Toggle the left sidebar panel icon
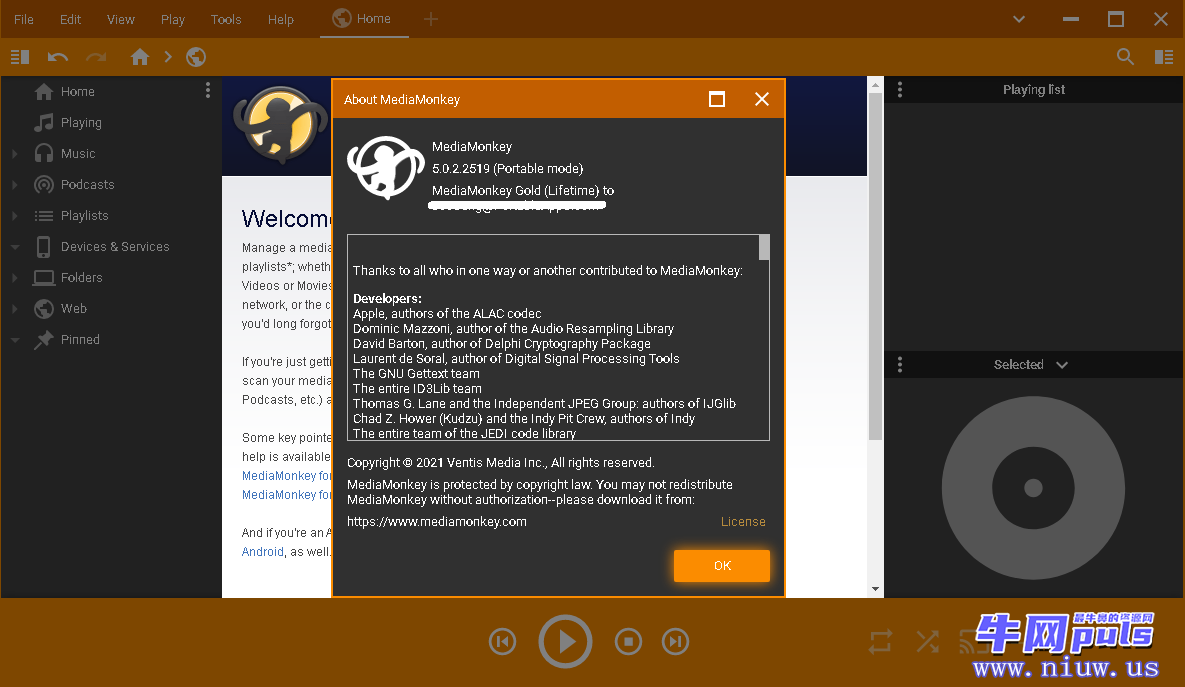The width and height of the screenshot is (1185, 687). 20,57
